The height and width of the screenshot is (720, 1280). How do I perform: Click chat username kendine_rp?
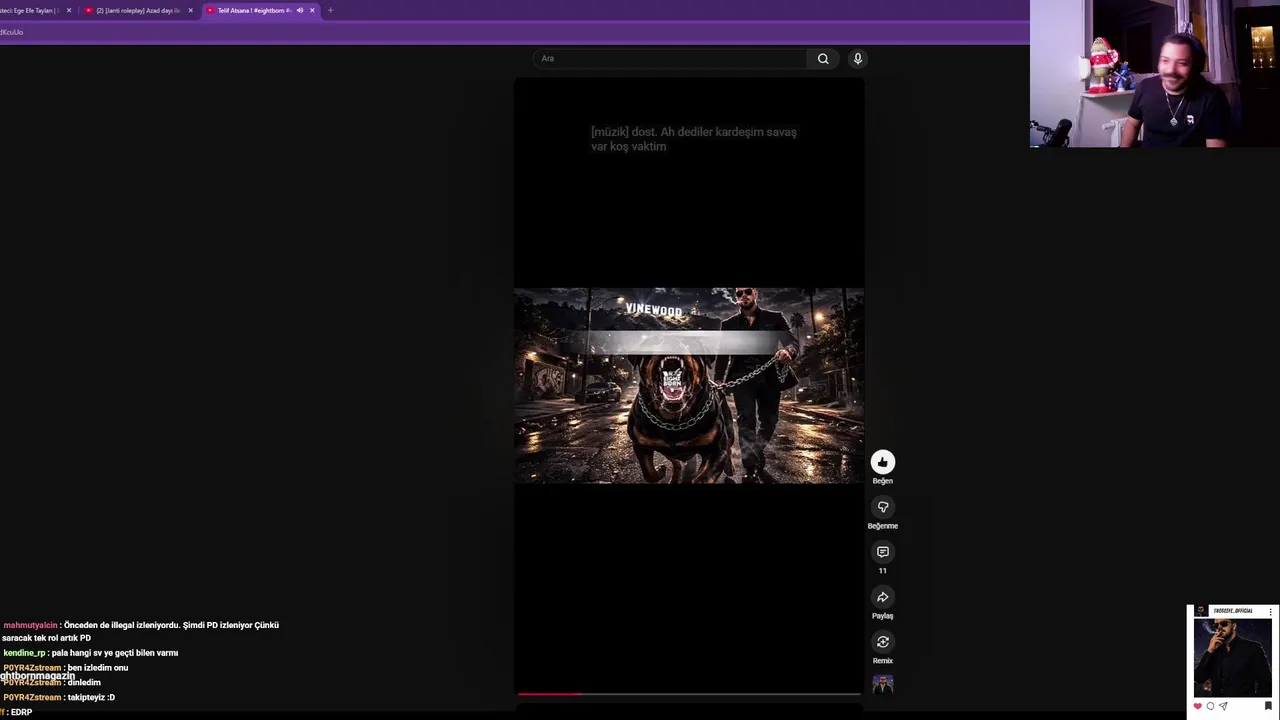(24, 653)
